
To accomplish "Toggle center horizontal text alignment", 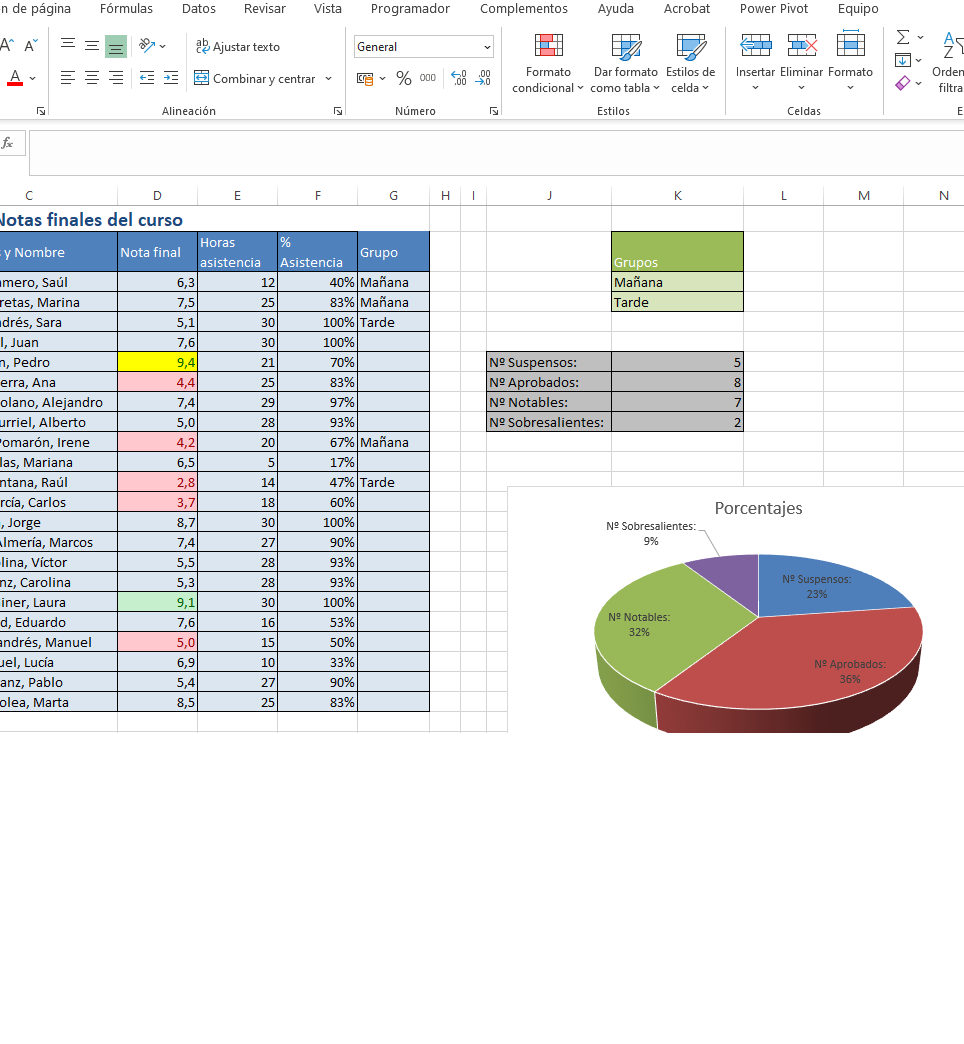I will point(92,78).
